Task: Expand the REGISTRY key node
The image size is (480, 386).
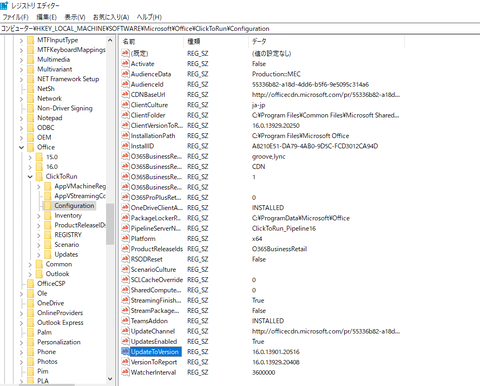Action: coord(39,235)
